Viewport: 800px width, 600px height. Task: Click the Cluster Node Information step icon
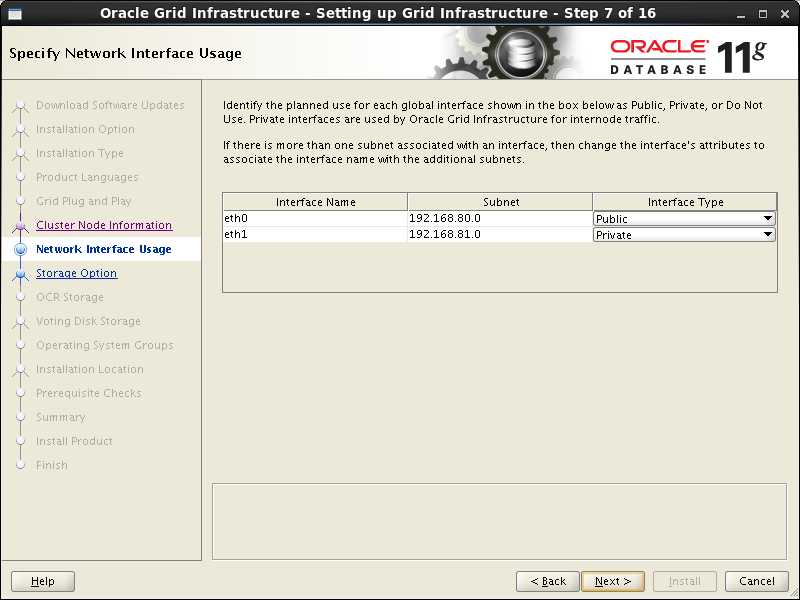(x=20, y=226)
